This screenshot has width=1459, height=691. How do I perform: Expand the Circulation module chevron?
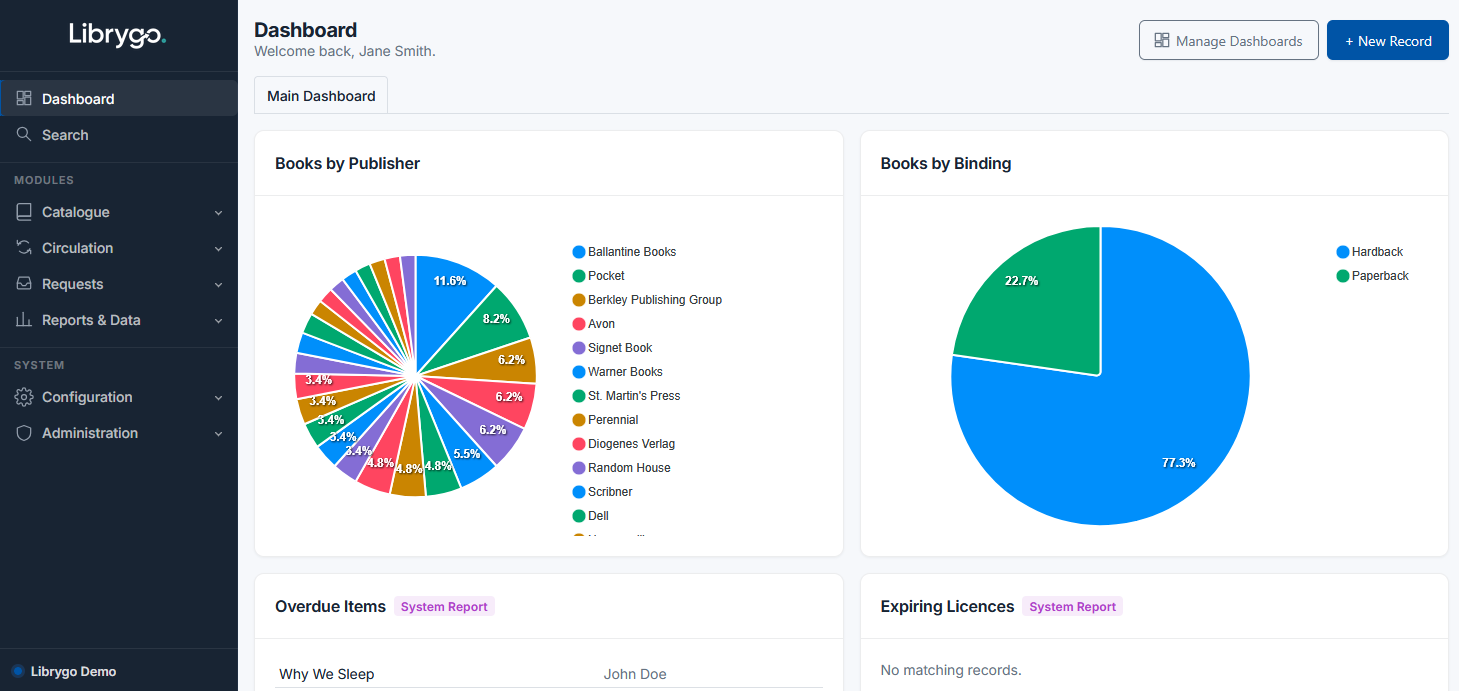tap(218, 249)
